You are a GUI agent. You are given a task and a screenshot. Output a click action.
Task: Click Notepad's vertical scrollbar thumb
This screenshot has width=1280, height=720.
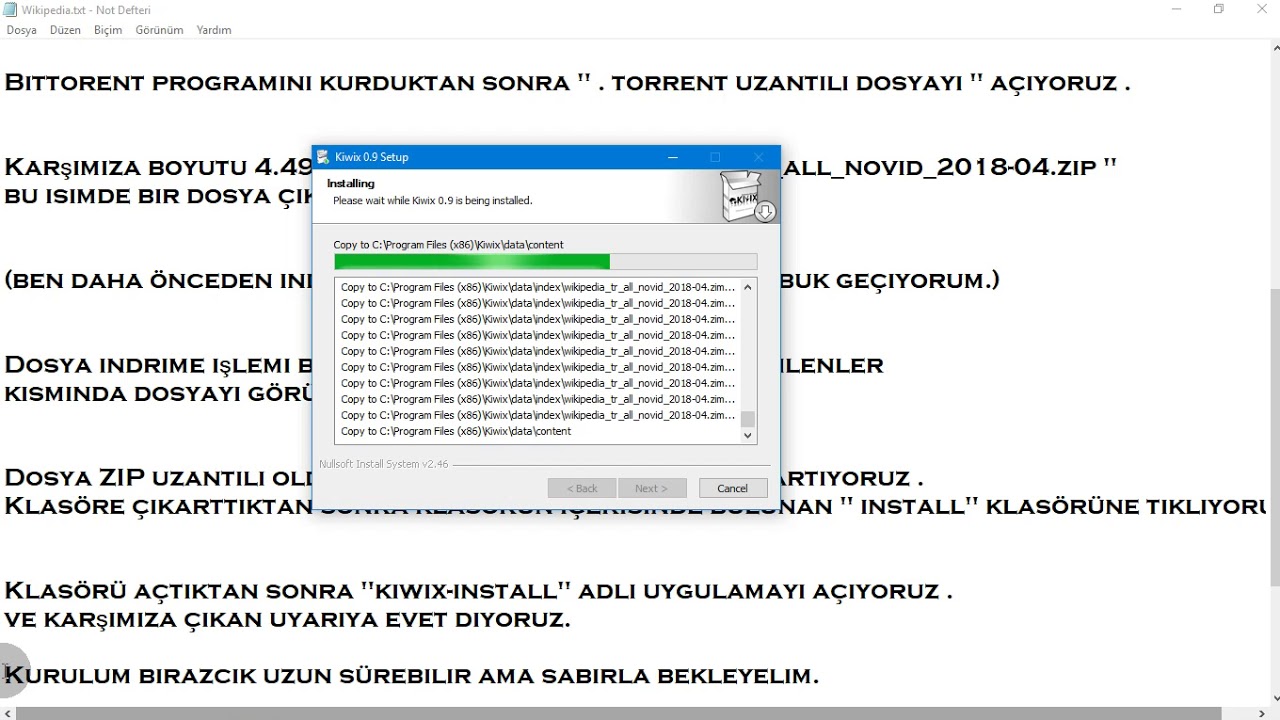pyautogui.click(x=1274, y=437)
